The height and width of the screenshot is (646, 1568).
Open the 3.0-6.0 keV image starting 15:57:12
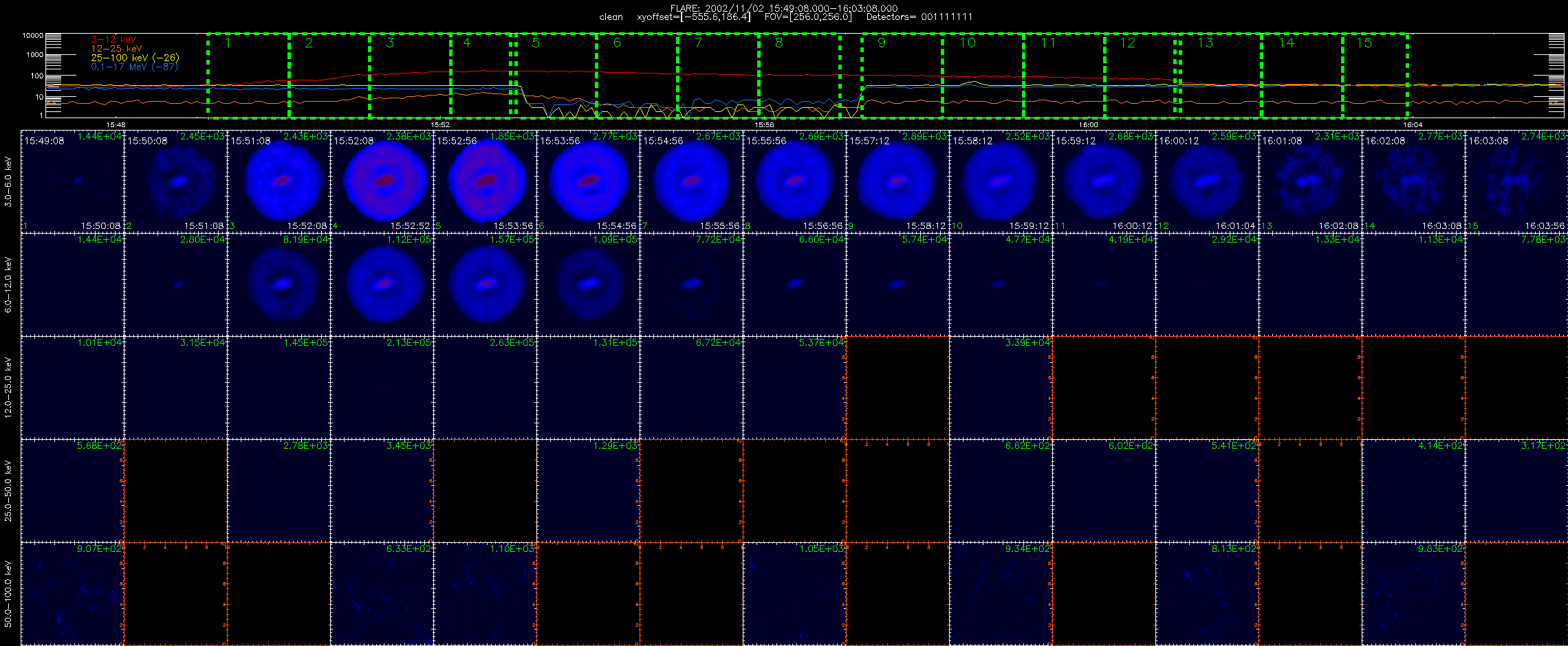(x=898, y=181)
